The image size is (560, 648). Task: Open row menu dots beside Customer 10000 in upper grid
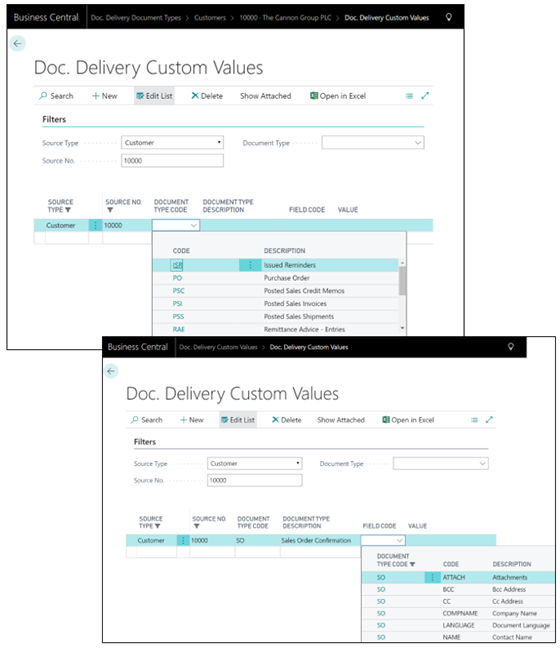click(95, 225)
